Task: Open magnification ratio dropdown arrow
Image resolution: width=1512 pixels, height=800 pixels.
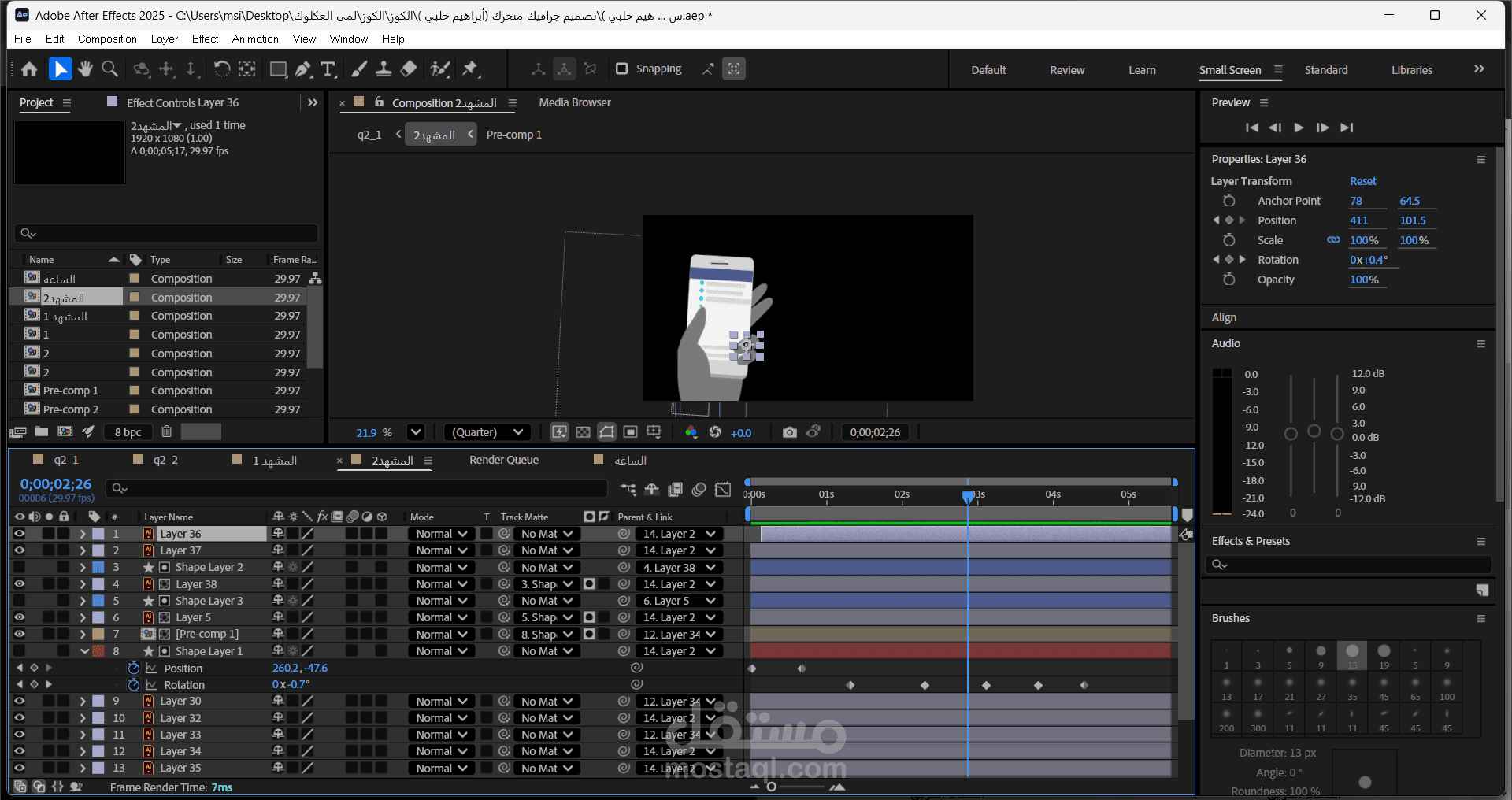Action: pos(416,432)
